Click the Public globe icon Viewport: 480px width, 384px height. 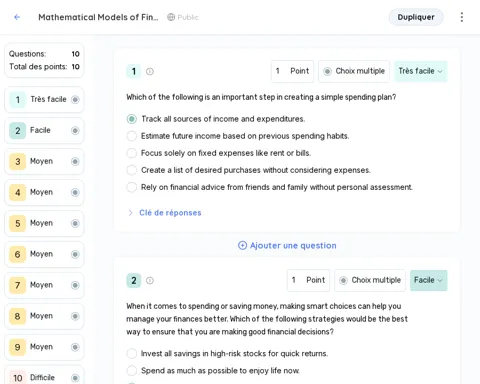pyautogui.click(x=171, y=17)
